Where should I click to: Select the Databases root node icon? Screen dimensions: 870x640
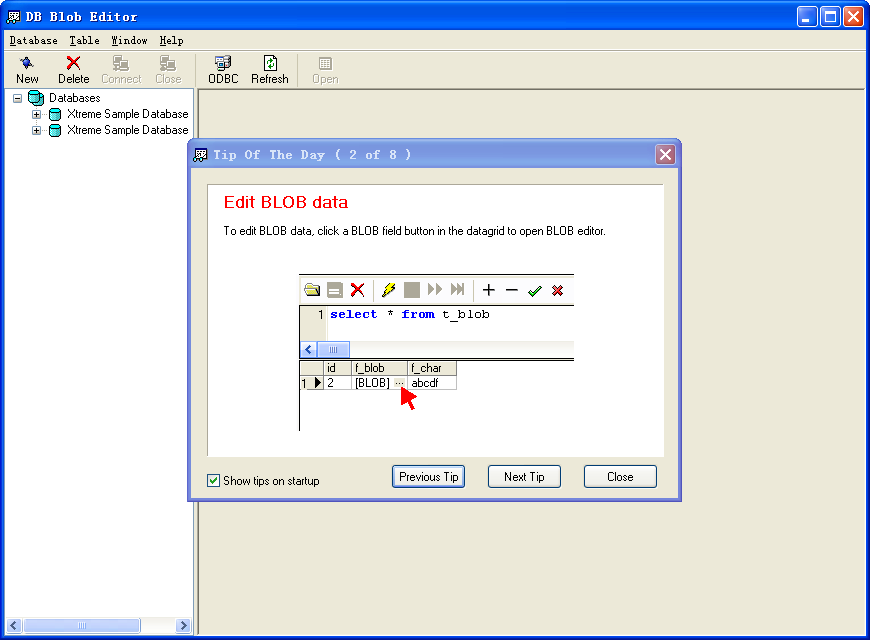point(36,98)
